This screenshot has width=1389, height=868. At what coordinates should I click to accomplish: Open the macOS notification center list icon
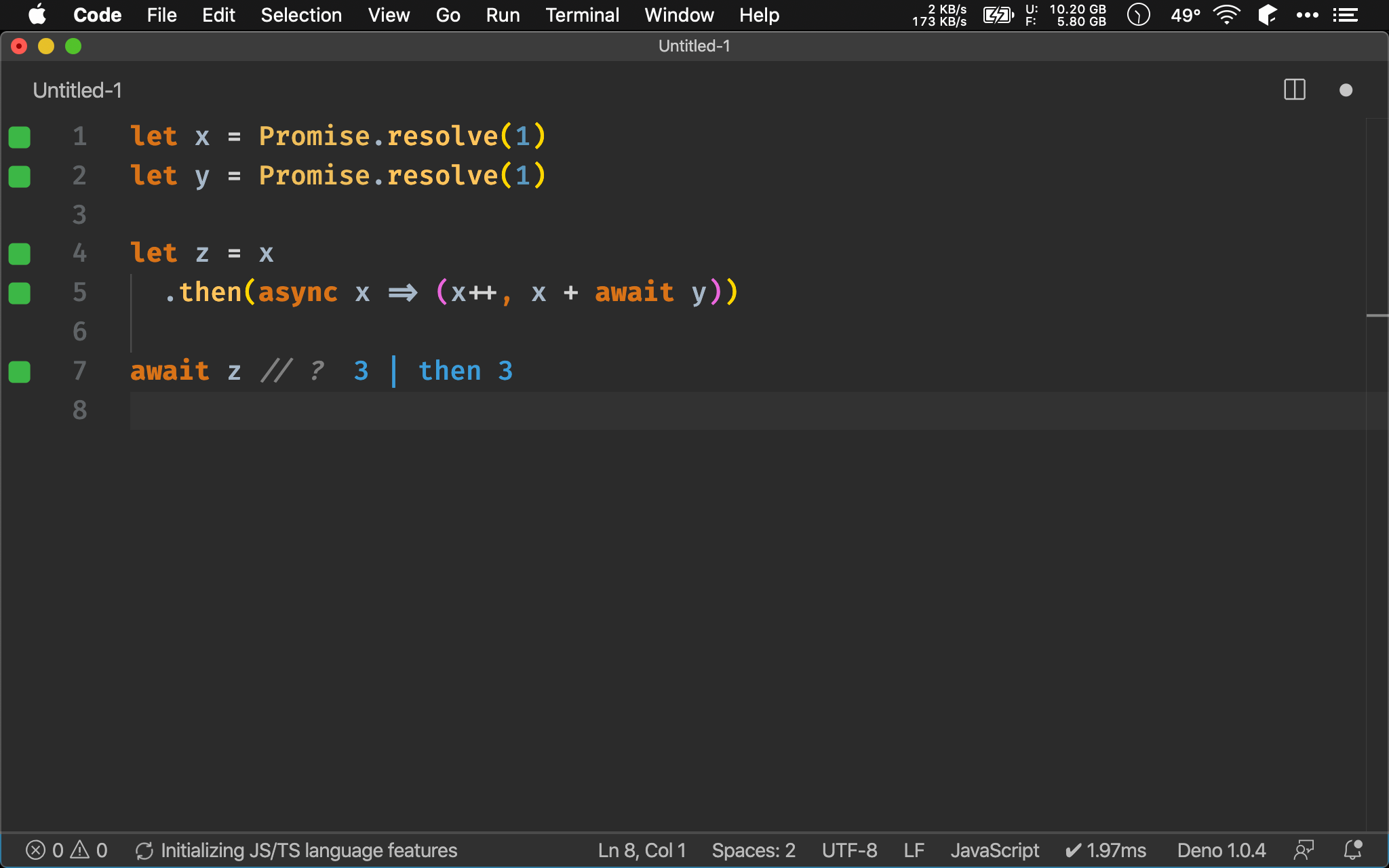click(x=1345, y=15)
